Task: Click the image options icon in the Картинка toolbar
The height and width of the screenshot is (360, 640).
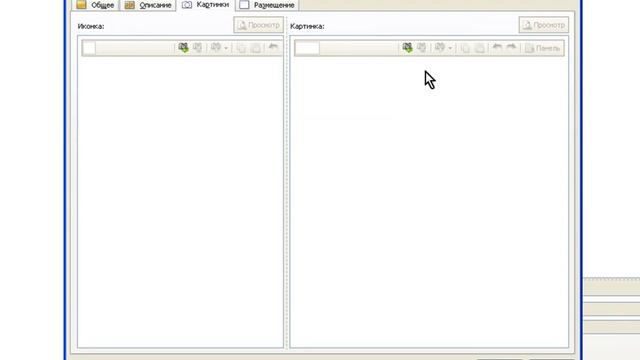Action: (440, 48)
